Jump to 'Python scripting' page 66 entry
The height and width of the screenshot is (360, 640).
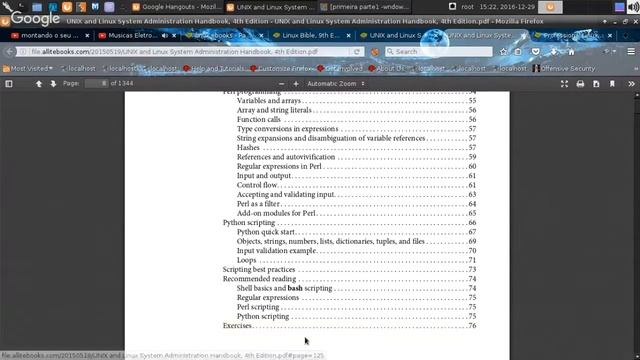tap(349, 222)
